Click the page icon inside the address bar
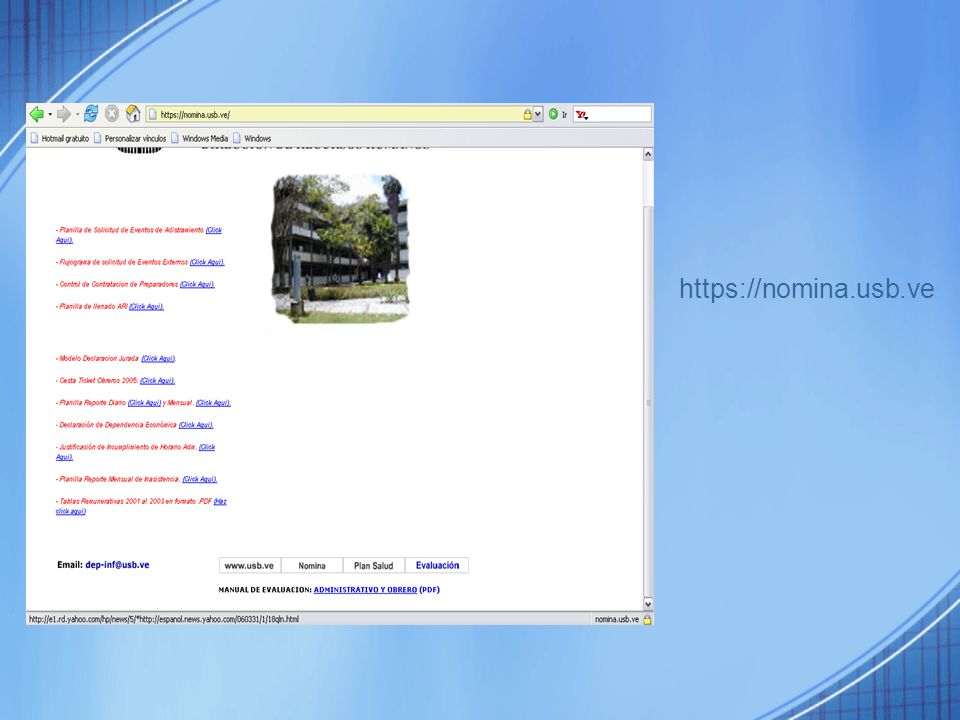The height and width of the screenshot is (720, 960). click(x=153, y=114)
